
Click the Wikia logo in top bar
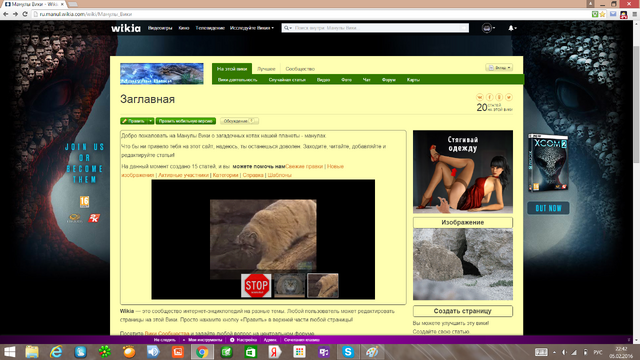[x=126, y=28]
